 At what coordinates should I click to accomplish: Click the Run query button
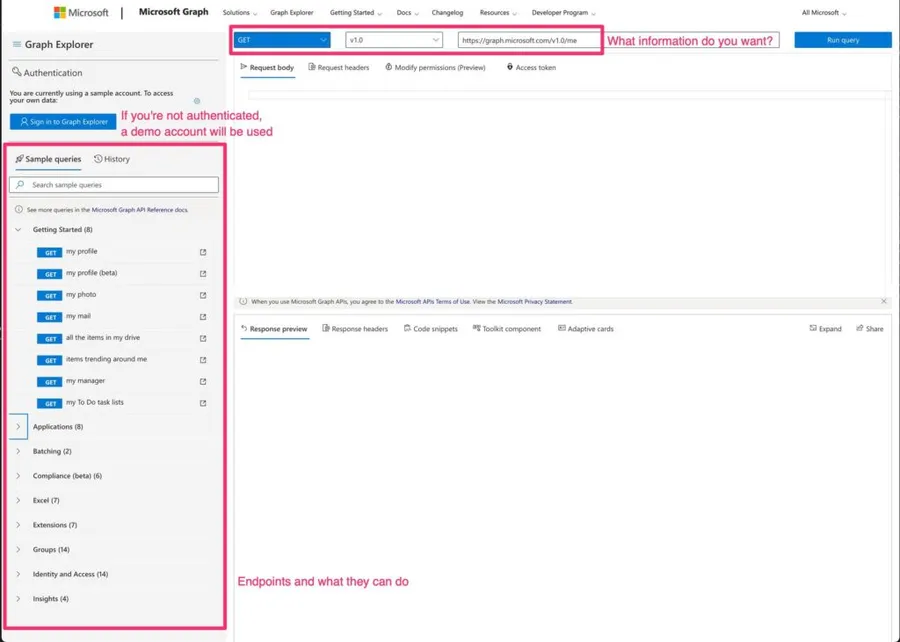[842, 40]
